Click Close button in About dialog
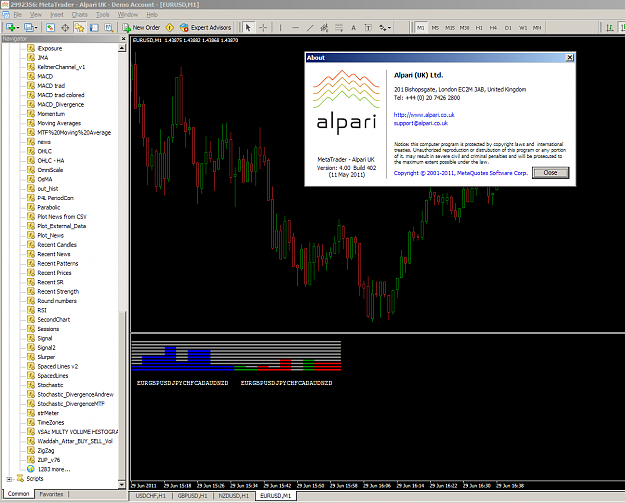The height and width of the screenshot is (503, 625). 550,173
